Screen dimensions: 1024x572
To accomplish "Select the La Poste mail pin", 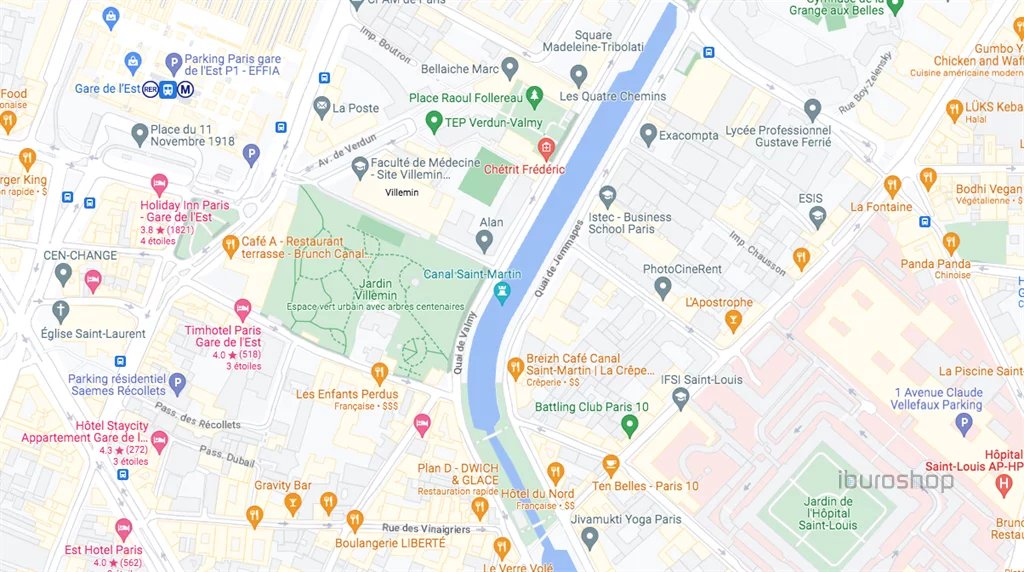I will (322, 108).
